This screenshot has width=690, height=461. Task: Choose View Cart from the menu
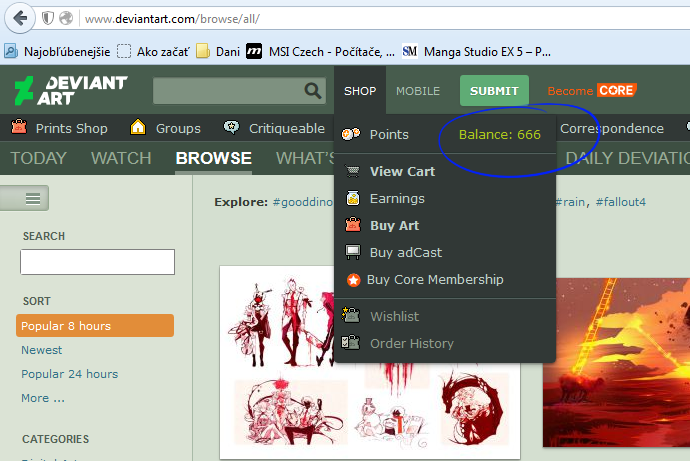[402, 171]
